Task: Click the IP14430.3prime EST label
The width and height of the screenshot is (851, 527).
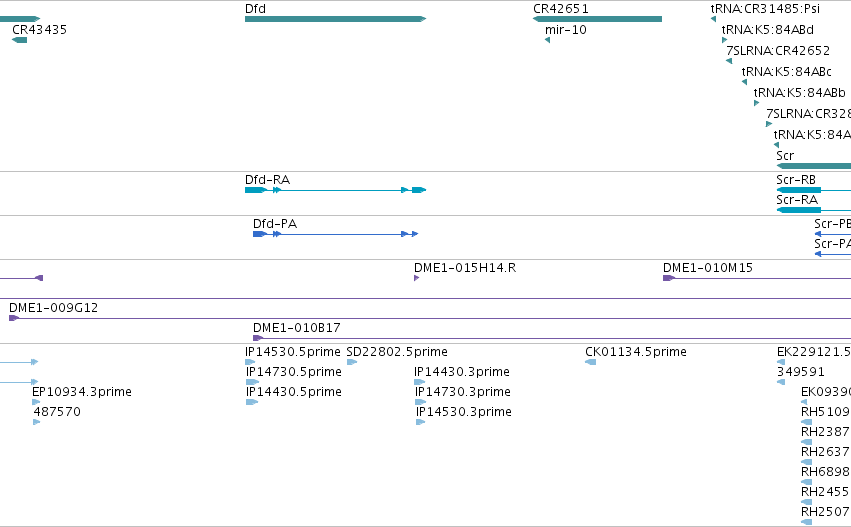Action: [x=462, y=372]
